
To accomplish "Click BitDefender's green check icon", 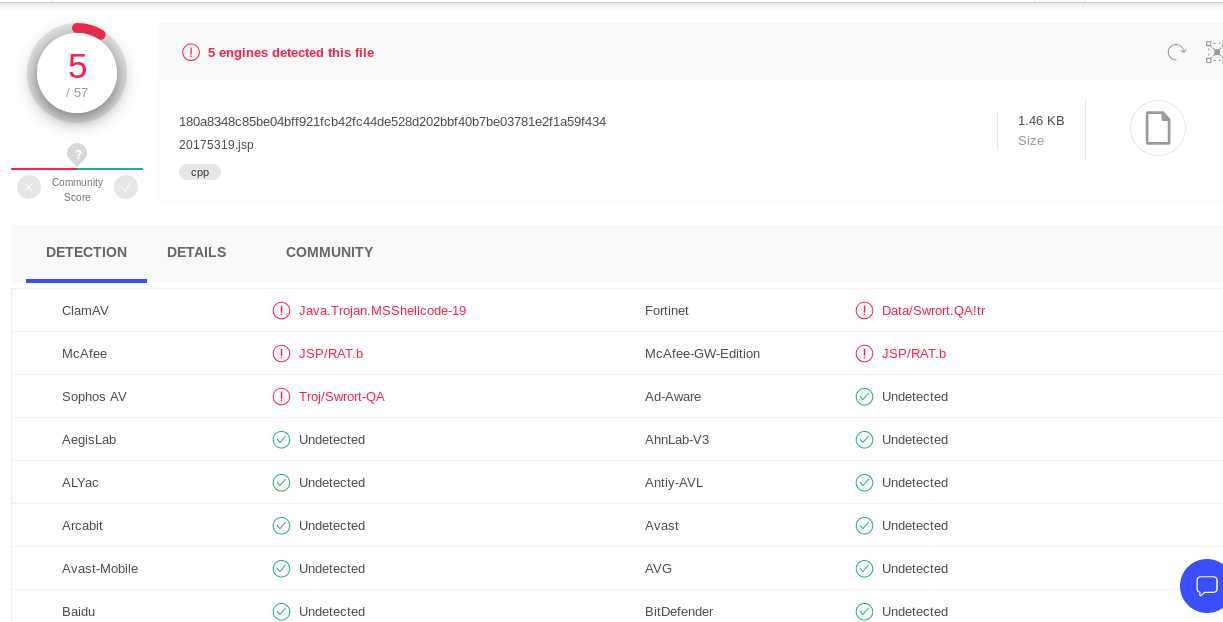I will [864, 611].
